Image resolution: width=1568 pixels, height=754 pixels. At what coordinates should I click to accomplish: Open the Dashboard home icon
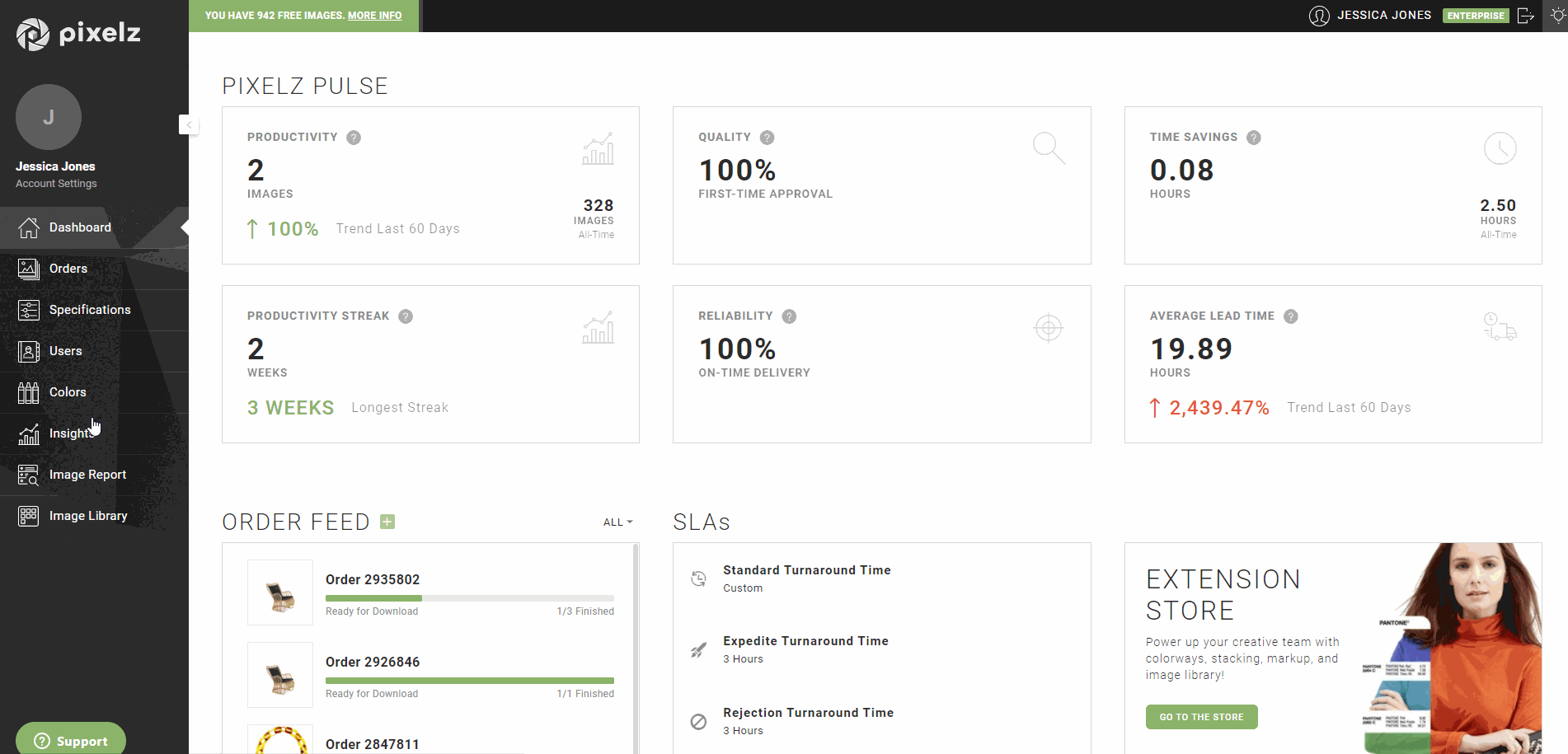click(29, 227)
